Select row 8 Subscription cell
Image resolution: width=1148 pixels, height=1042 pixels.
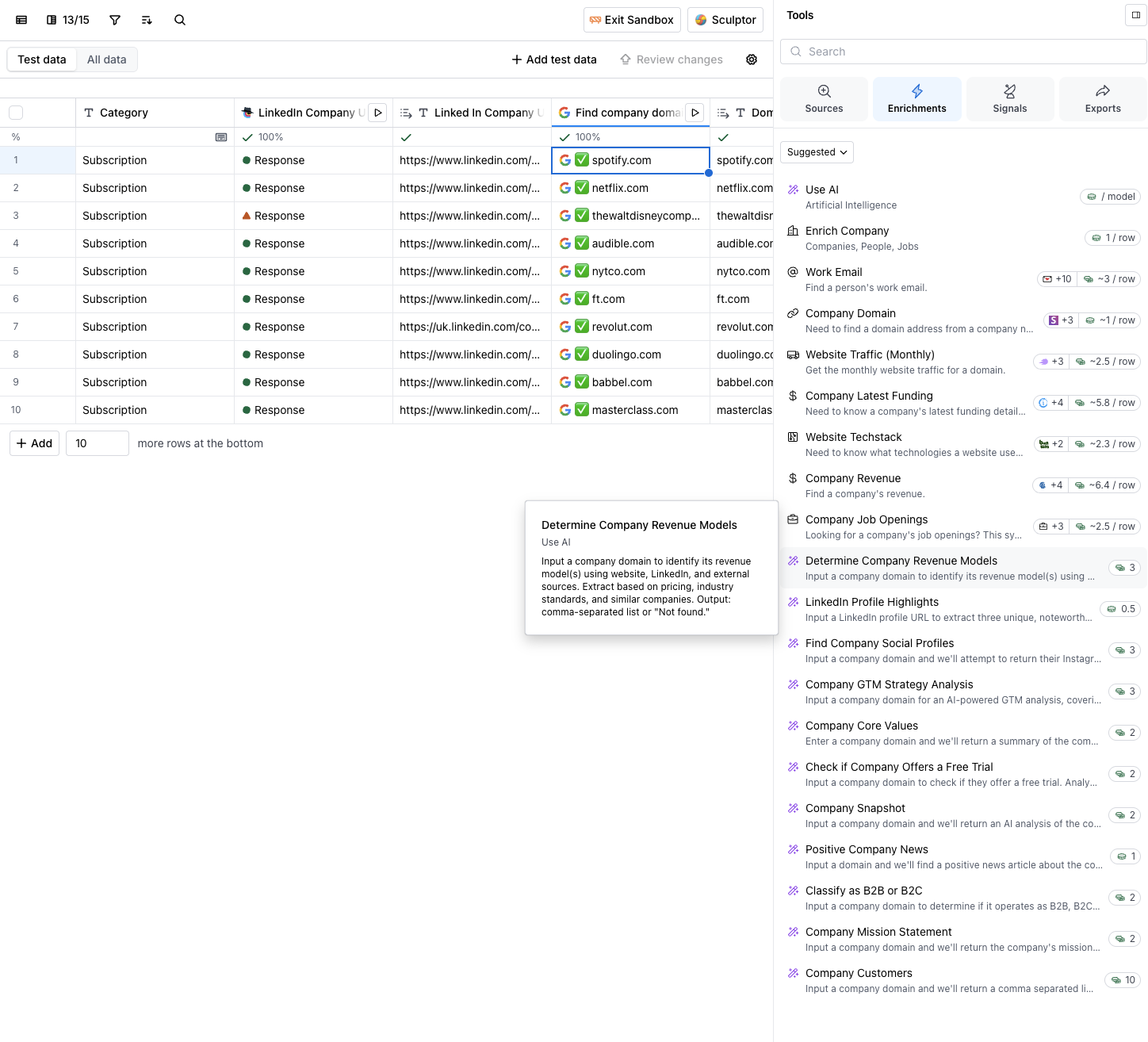coord(155,354)
